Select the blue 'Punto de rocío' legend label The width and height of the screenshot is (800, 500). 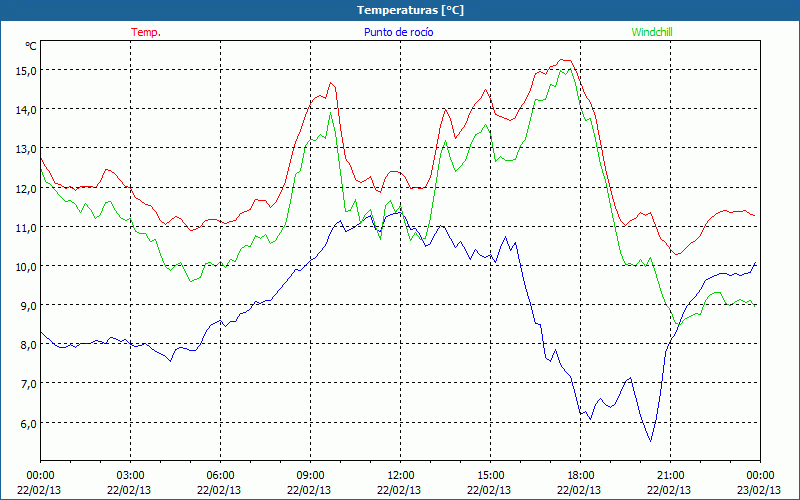click(x=398, y=32)
